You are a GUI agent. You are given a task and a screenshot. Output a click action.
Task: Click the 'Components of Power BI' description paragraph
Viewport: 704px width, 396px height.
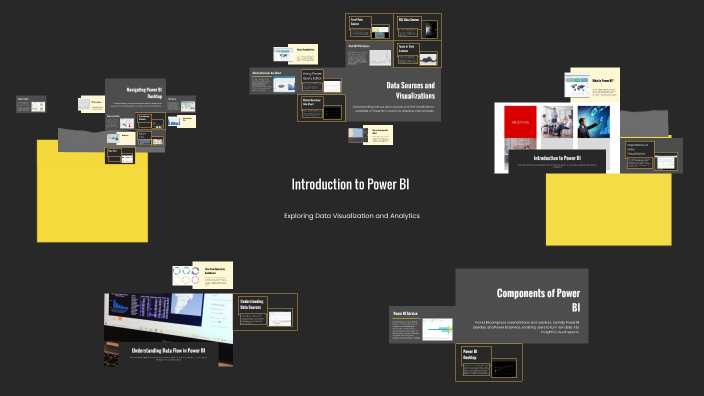[x=525, y=327]
